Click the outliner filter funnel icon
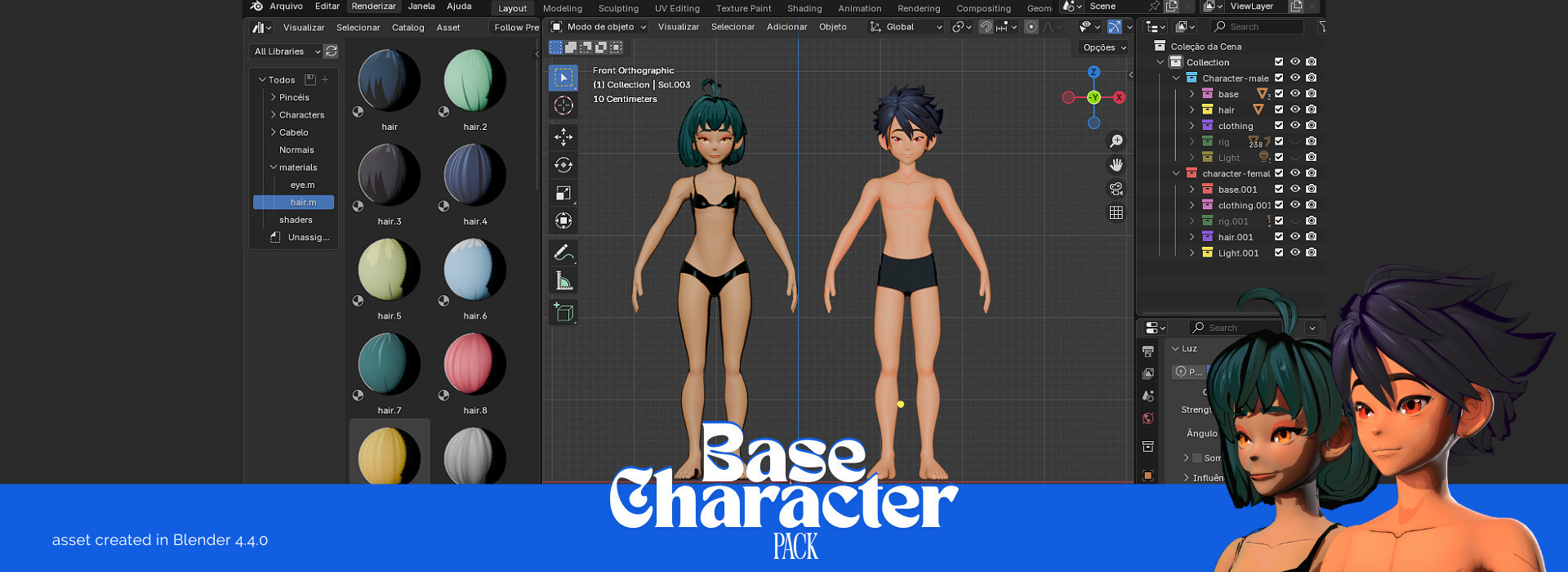The height and width of the screenshot is (572, 1568). click(1322, 27)
